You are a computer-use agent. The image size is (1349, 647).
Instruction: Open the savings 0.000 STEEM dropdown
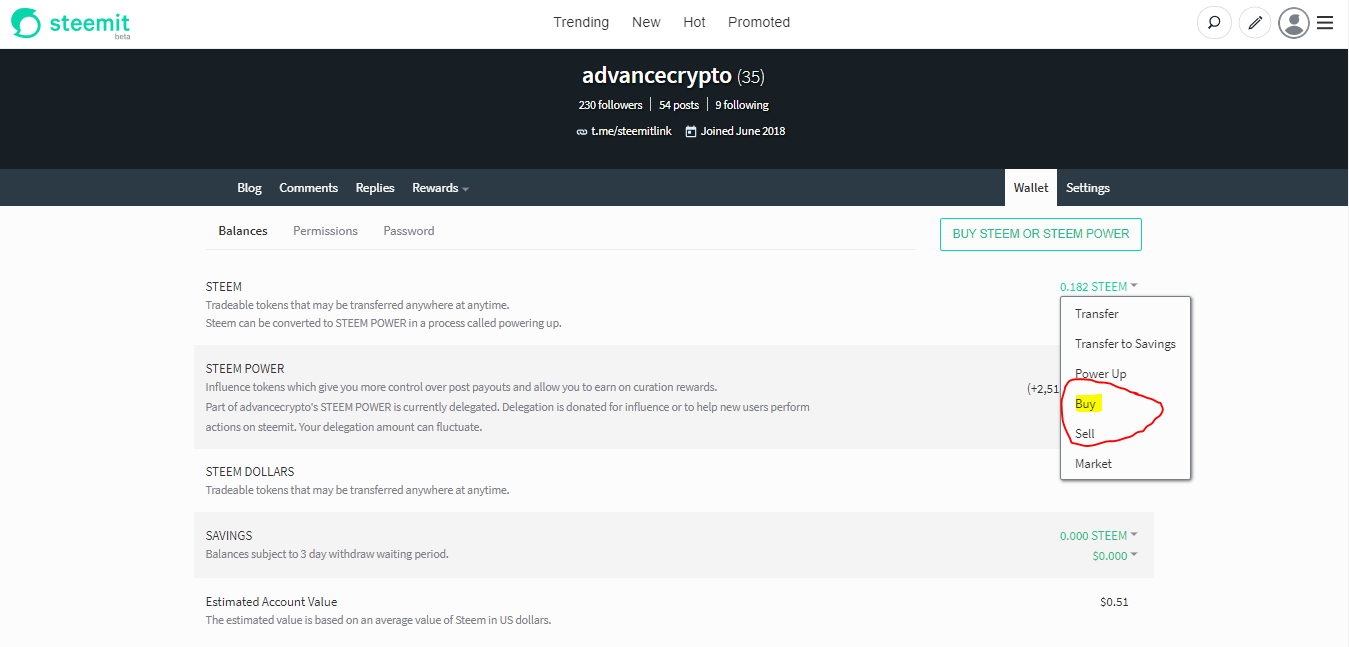(x=1099, y=536)
